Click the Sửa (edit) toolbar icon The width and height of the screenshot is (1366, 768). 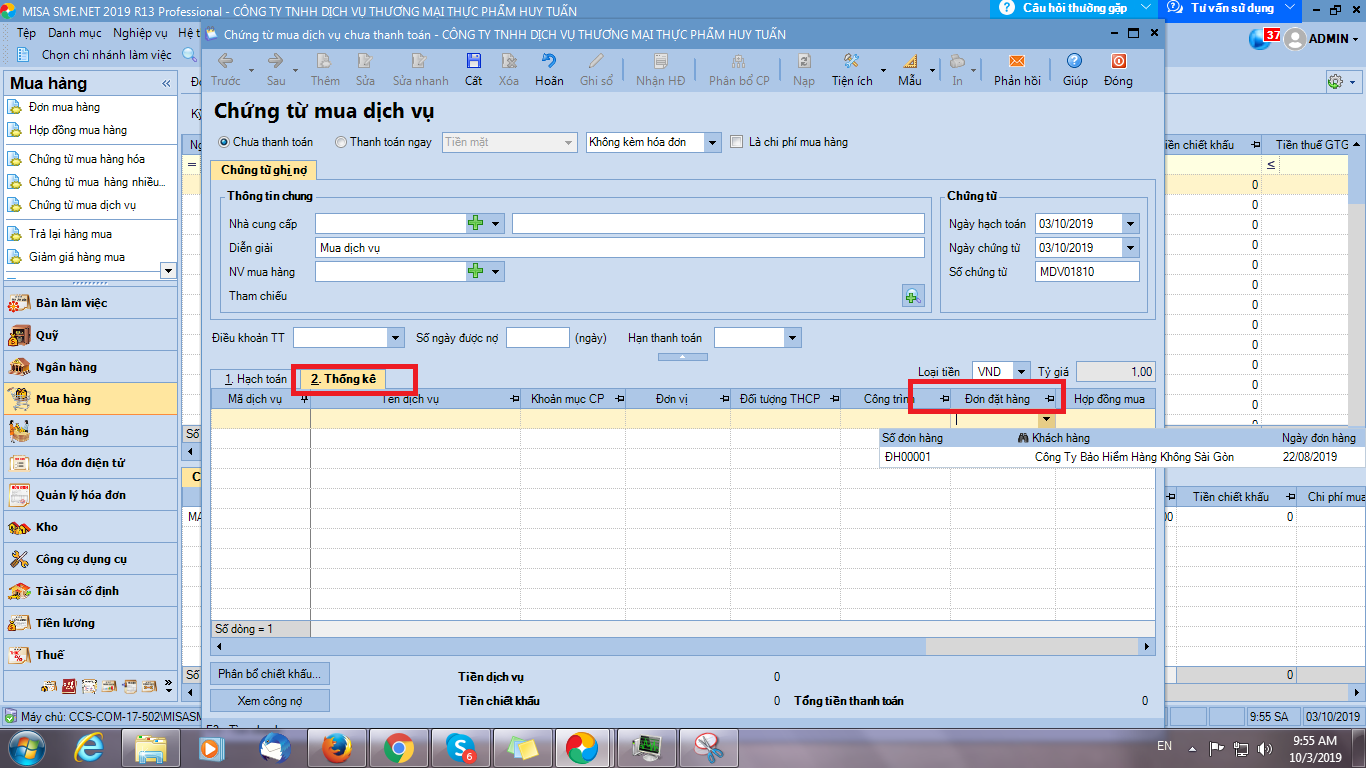[x=365, y=61]
